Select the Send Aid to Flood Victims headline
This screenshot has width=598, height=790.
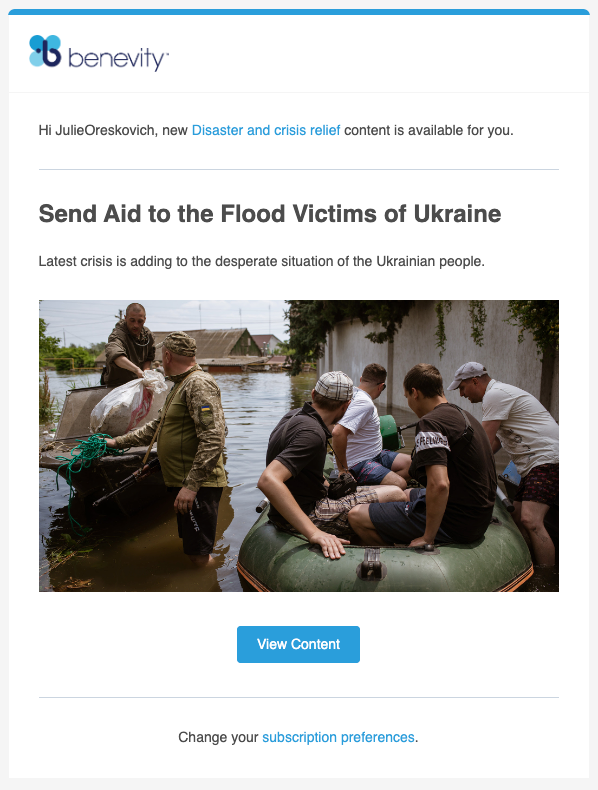tap(270, 214)
